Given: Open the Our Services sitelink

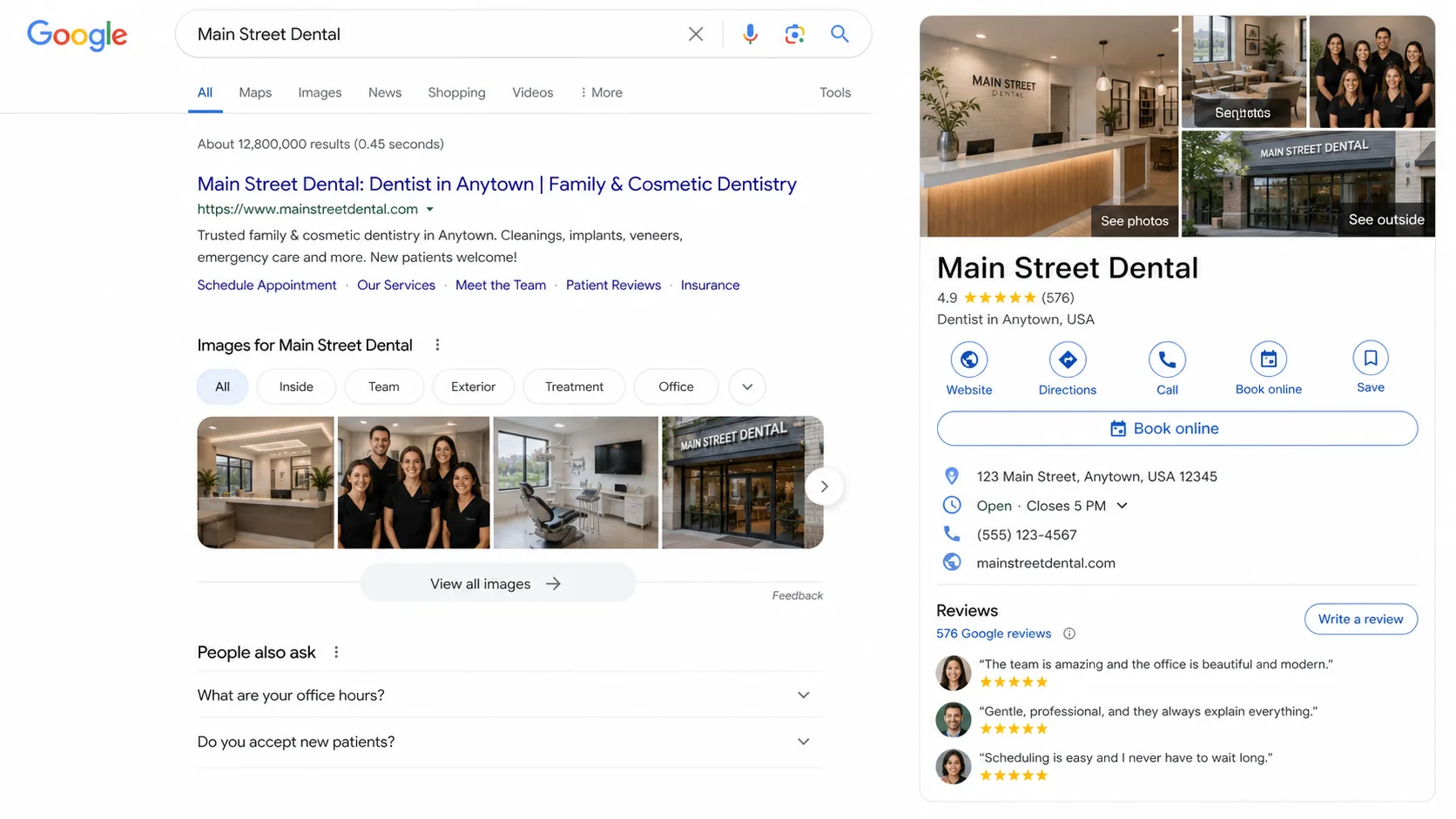Looking at the screenshot, I should point(396,285).
